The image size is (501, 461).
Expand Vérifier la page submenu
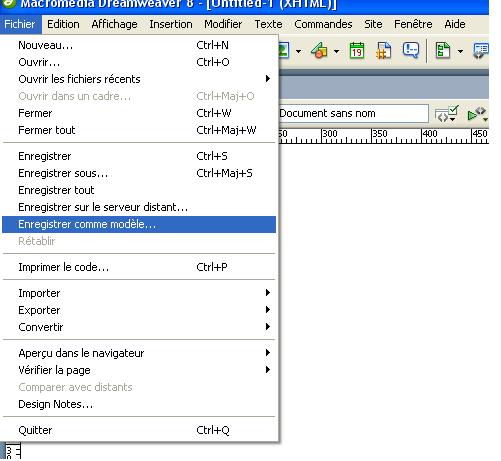coord(139,370)
